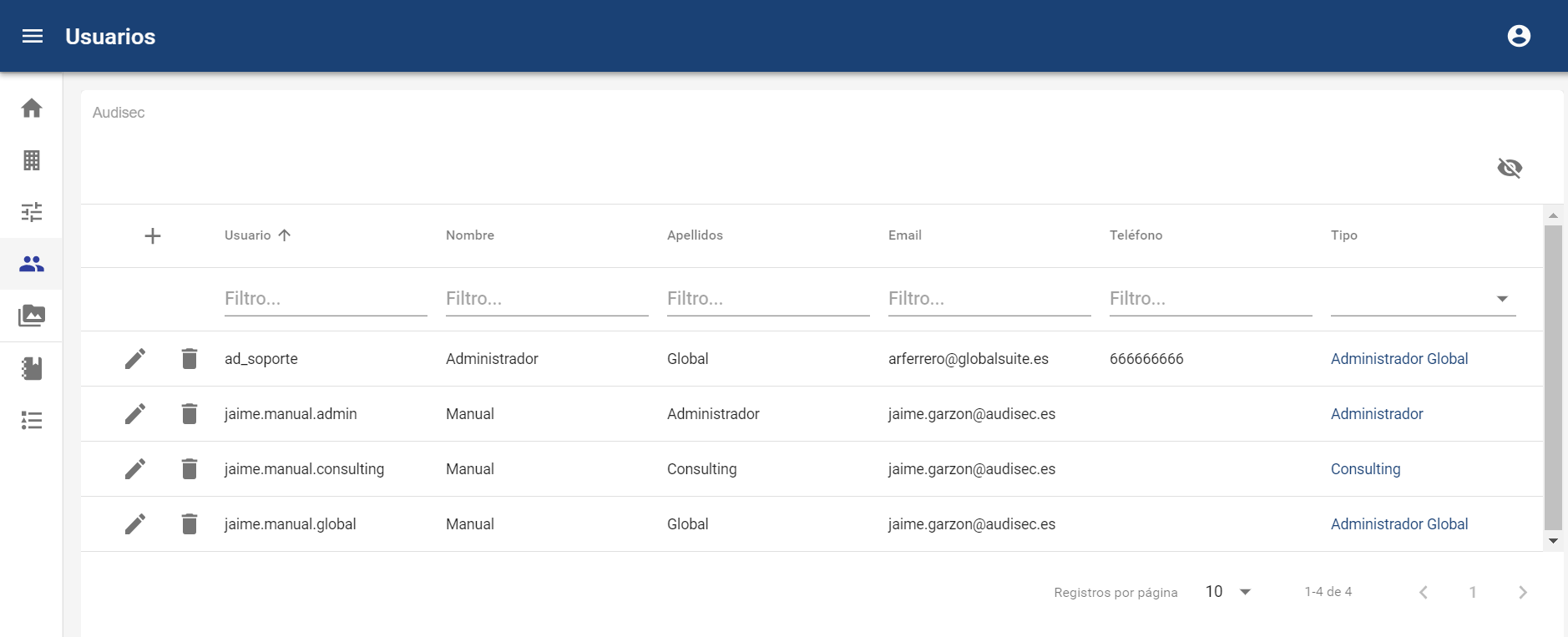Go to the Home sidebar icon
Screen dimensions: 1568x637
point(32,109)
